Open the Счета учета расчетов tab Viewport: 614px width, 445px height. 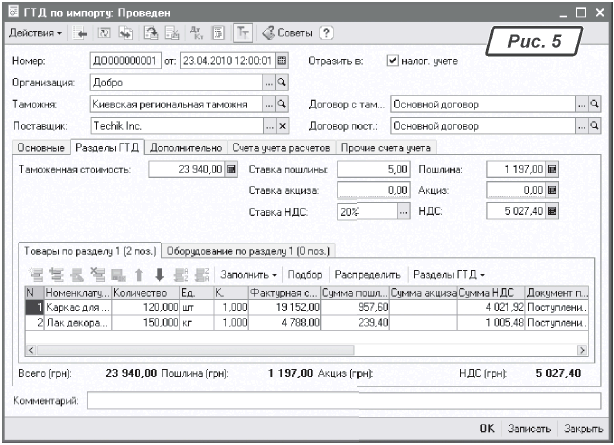click(282, 147)
